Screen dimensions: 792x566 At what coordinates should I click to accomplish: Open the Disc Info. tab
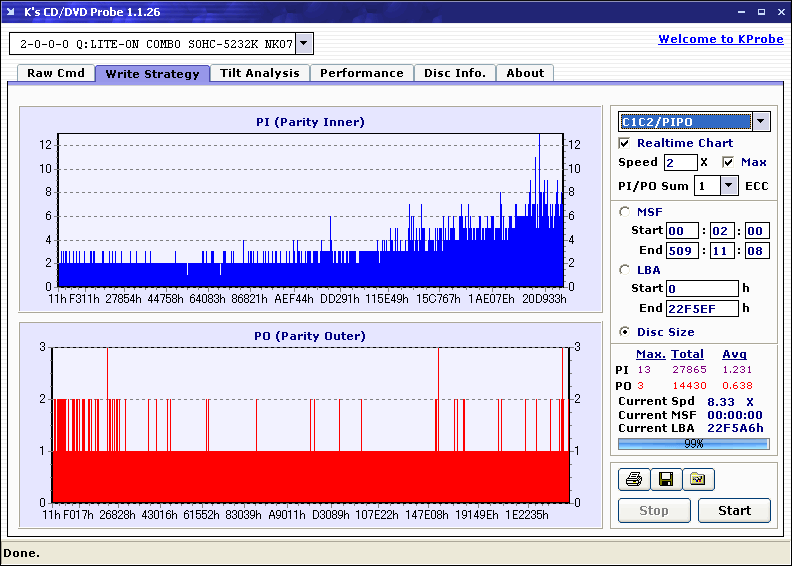tap(454, 73)
